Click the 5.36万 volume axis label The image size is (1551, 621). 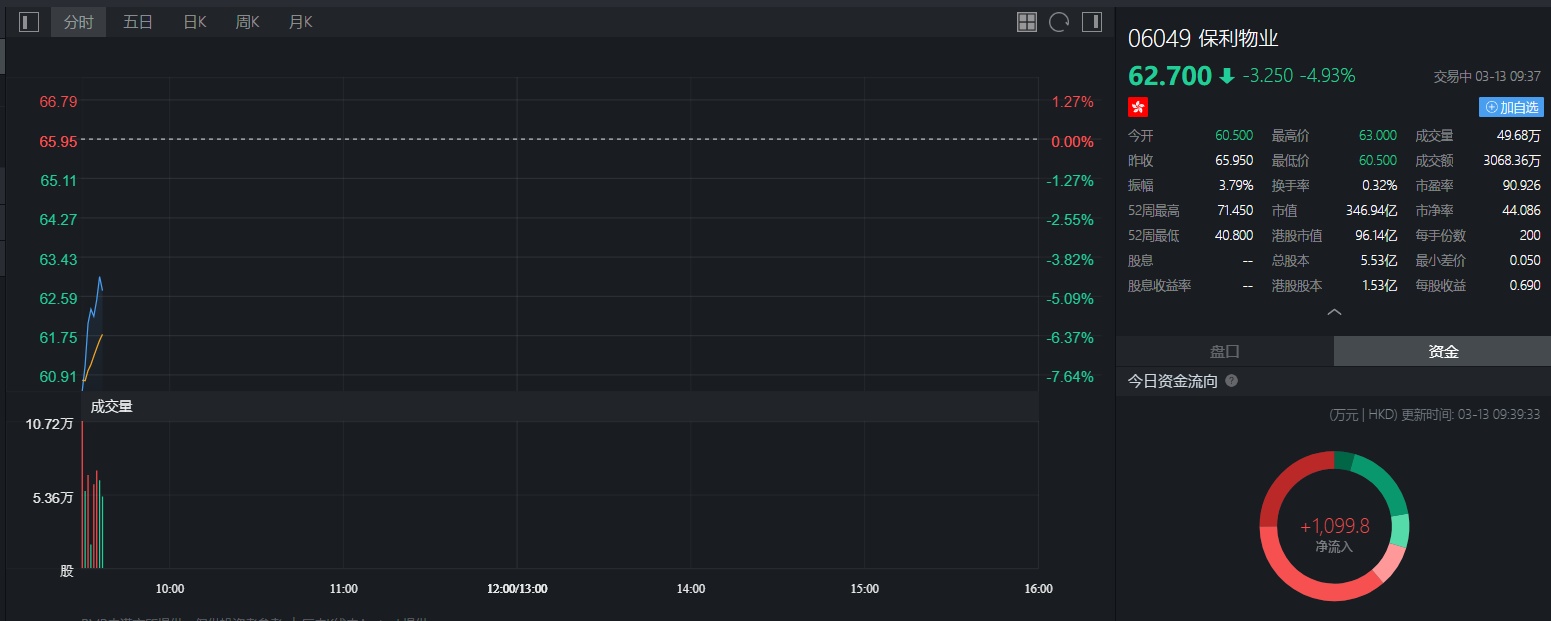53,498
